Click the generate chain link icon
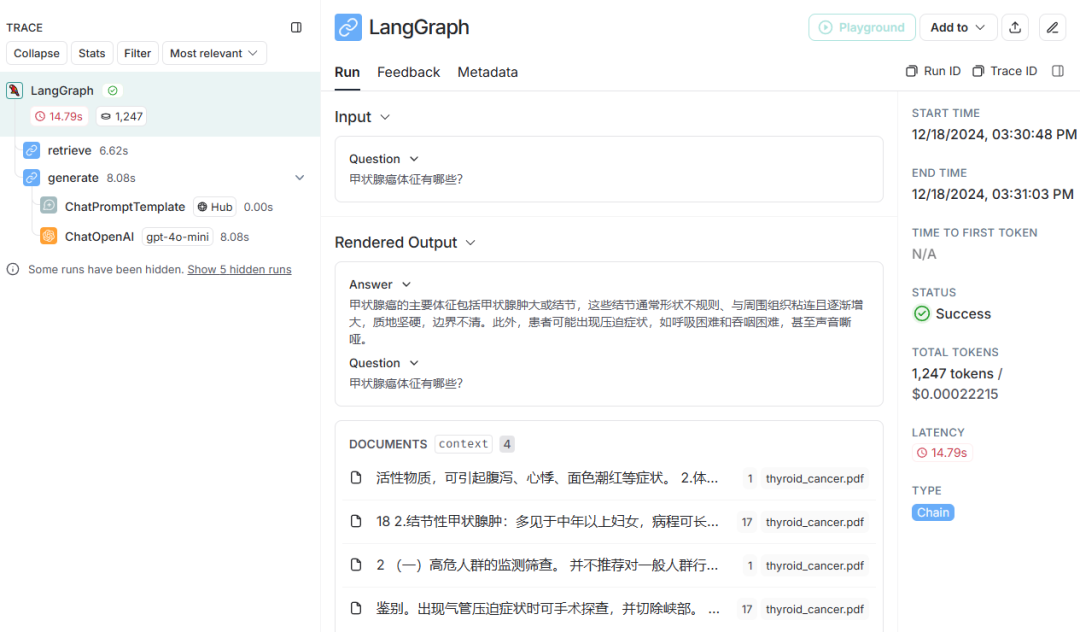The height and width of the screenshot is (632, 1080). [x=31, y=178]
